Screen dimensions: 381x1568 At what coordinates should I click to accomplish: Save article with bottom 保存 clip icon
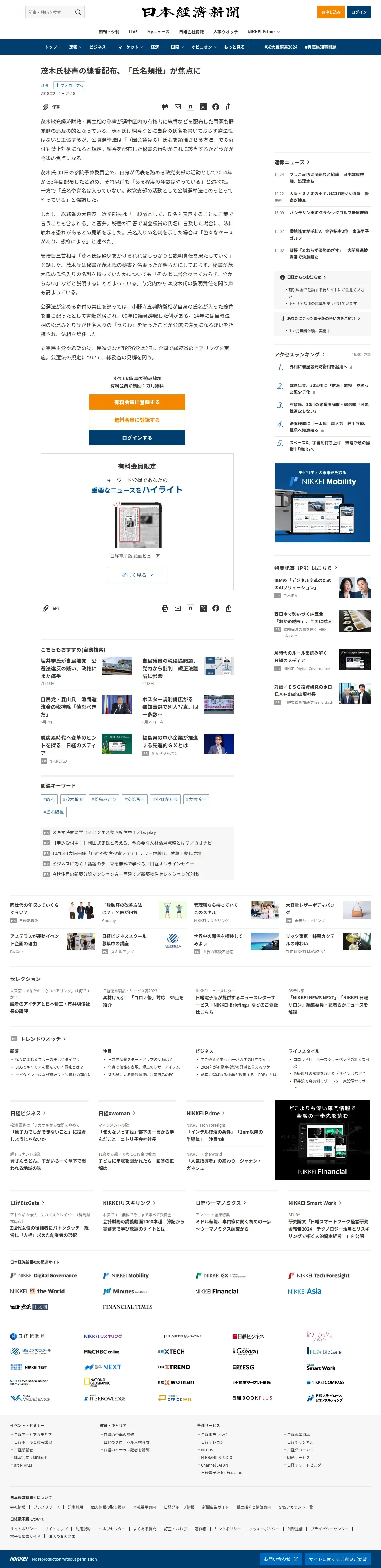click(x=50, y=608)
